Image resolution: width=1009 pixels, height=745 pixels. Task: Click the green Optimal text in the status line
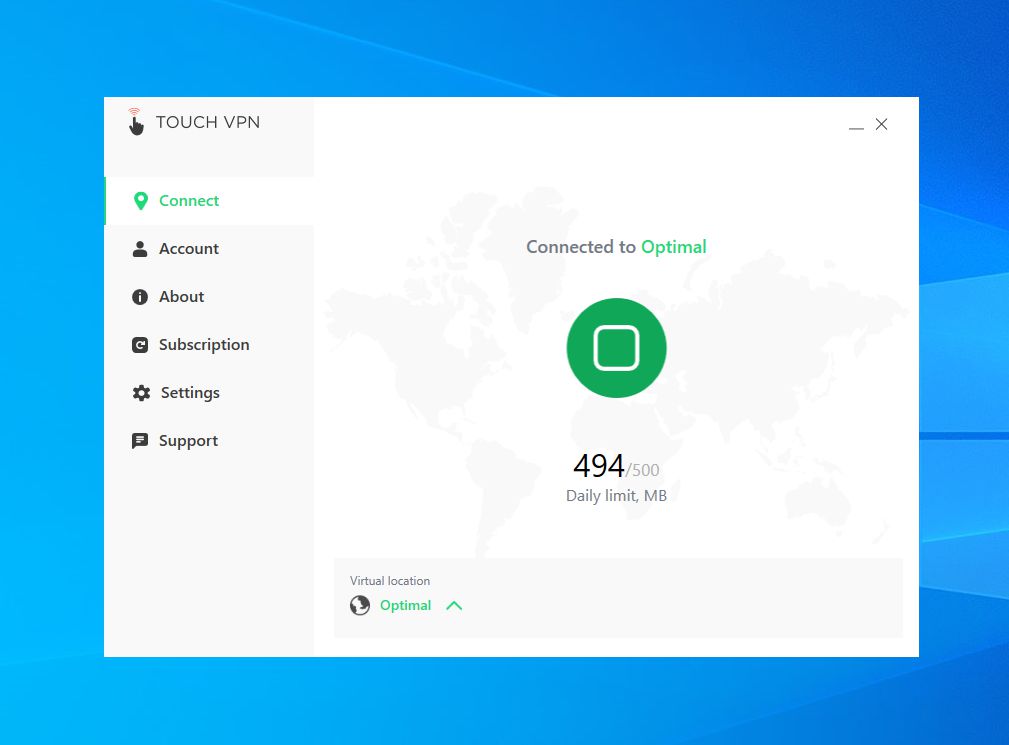pyautogui.click(x=674, y=247)
